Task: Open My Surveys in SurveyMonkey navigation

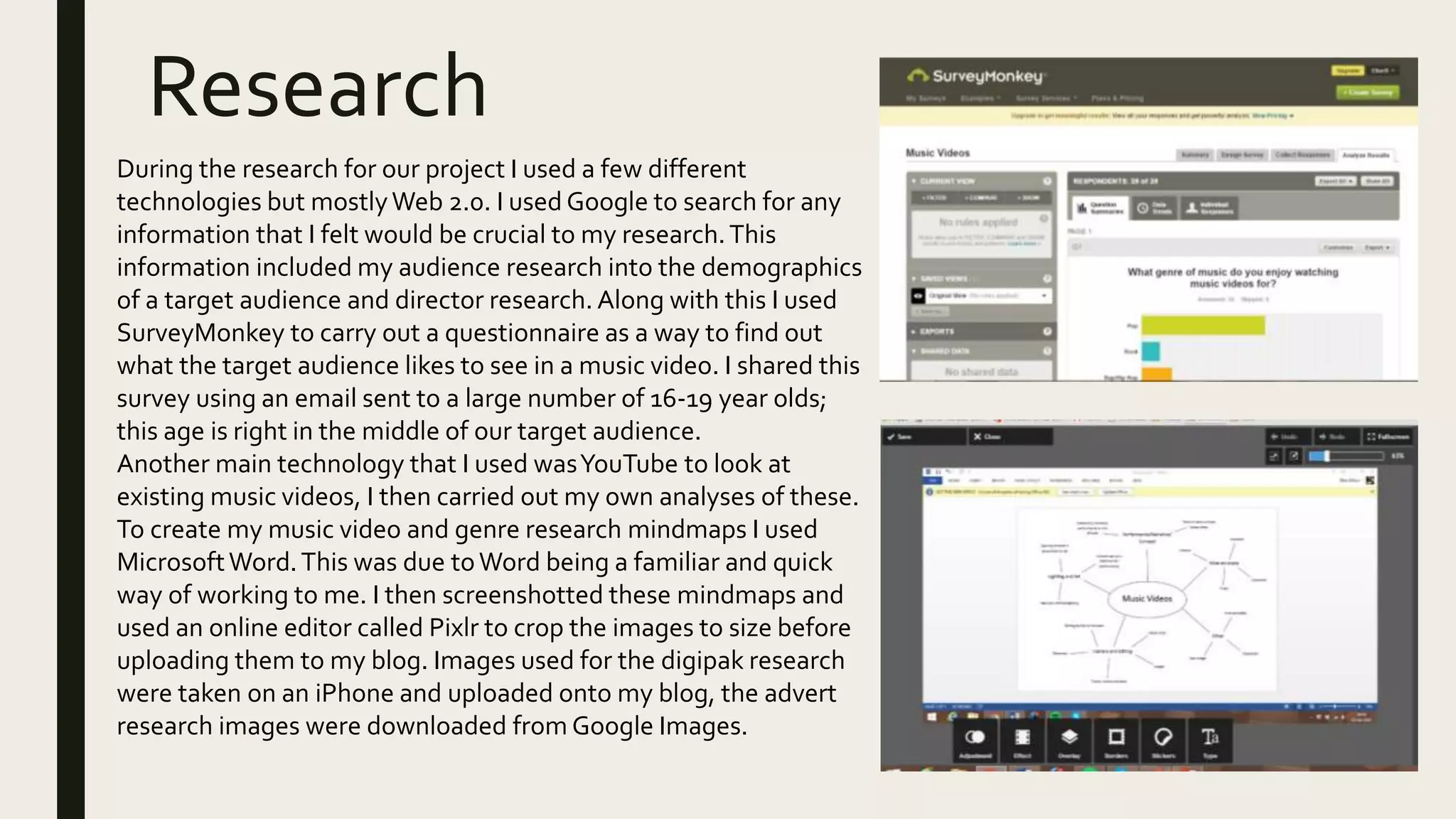Action: pyautogui.click(x=926, y=98)
